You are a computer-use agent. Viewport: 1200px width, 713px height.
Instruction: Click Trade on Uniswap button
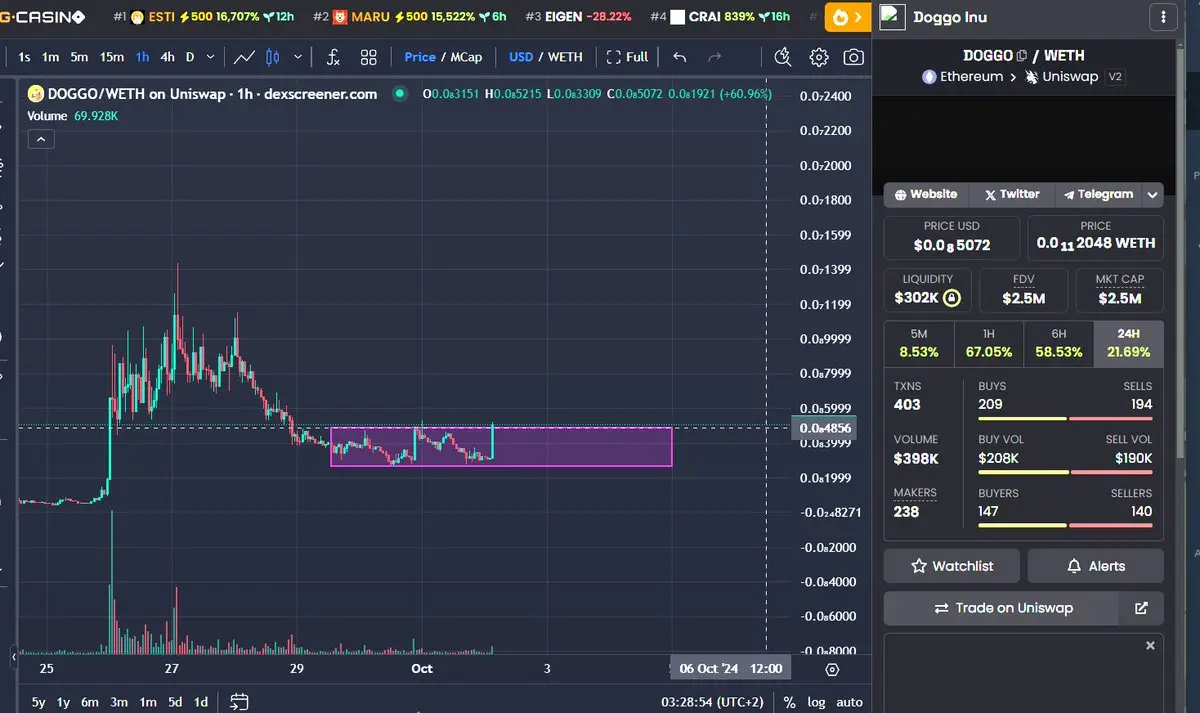click(1001, 608)
